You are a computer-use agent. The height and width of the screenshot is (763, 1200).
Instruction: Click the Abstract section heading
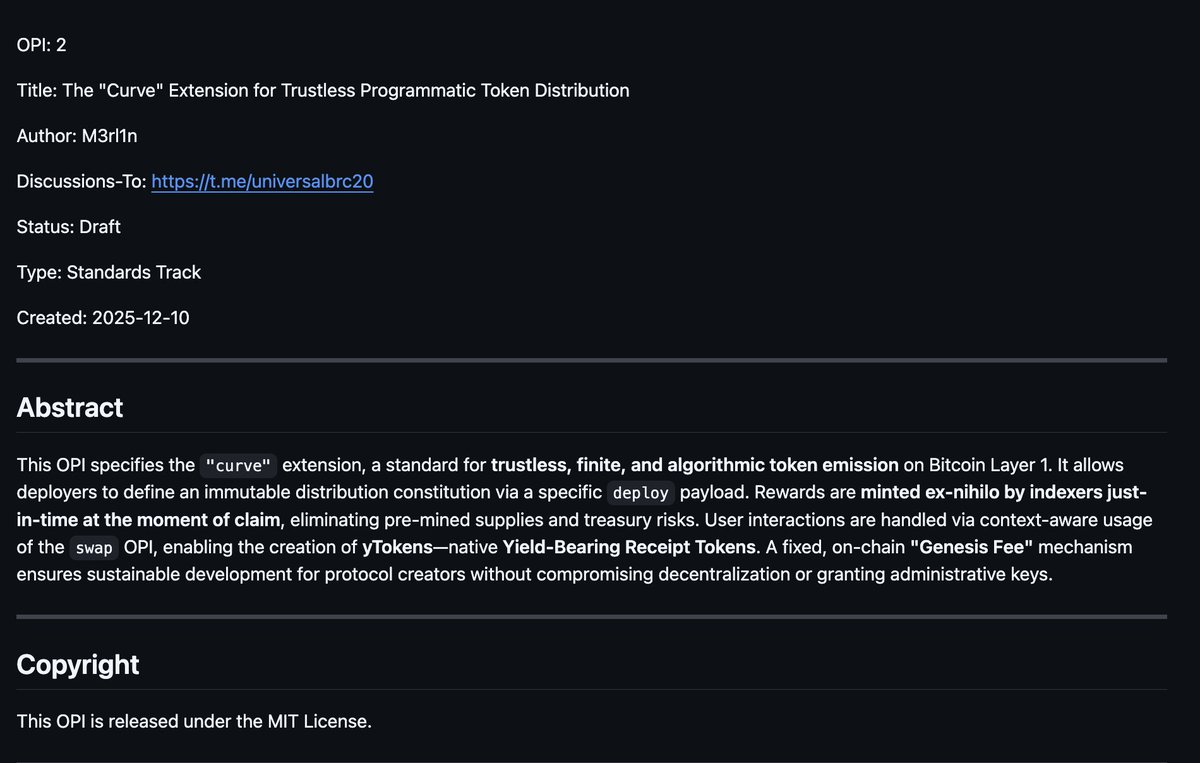tap(69, 407)
